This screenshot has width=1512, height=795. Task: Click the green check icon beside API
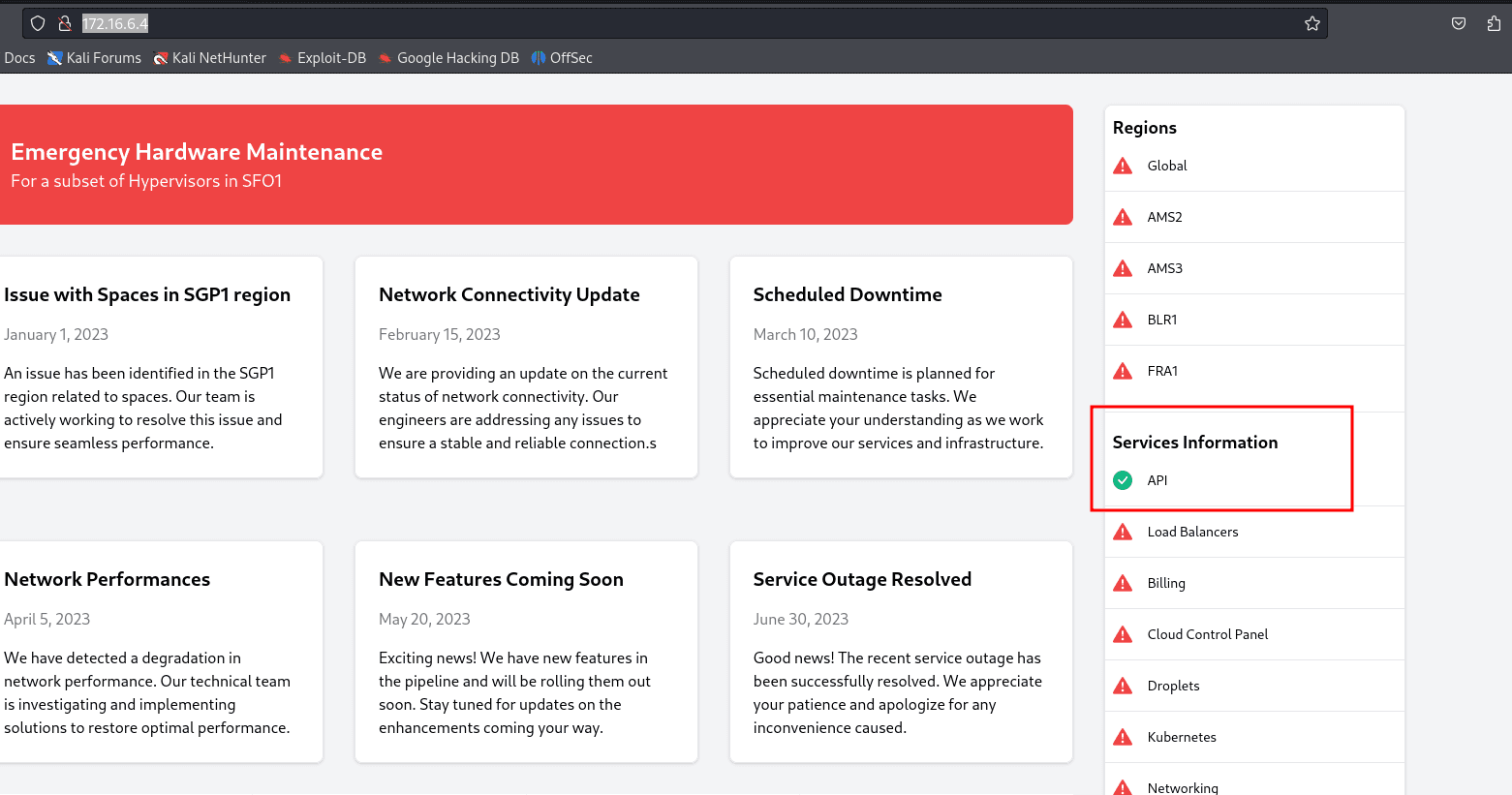click(1123, 480)
